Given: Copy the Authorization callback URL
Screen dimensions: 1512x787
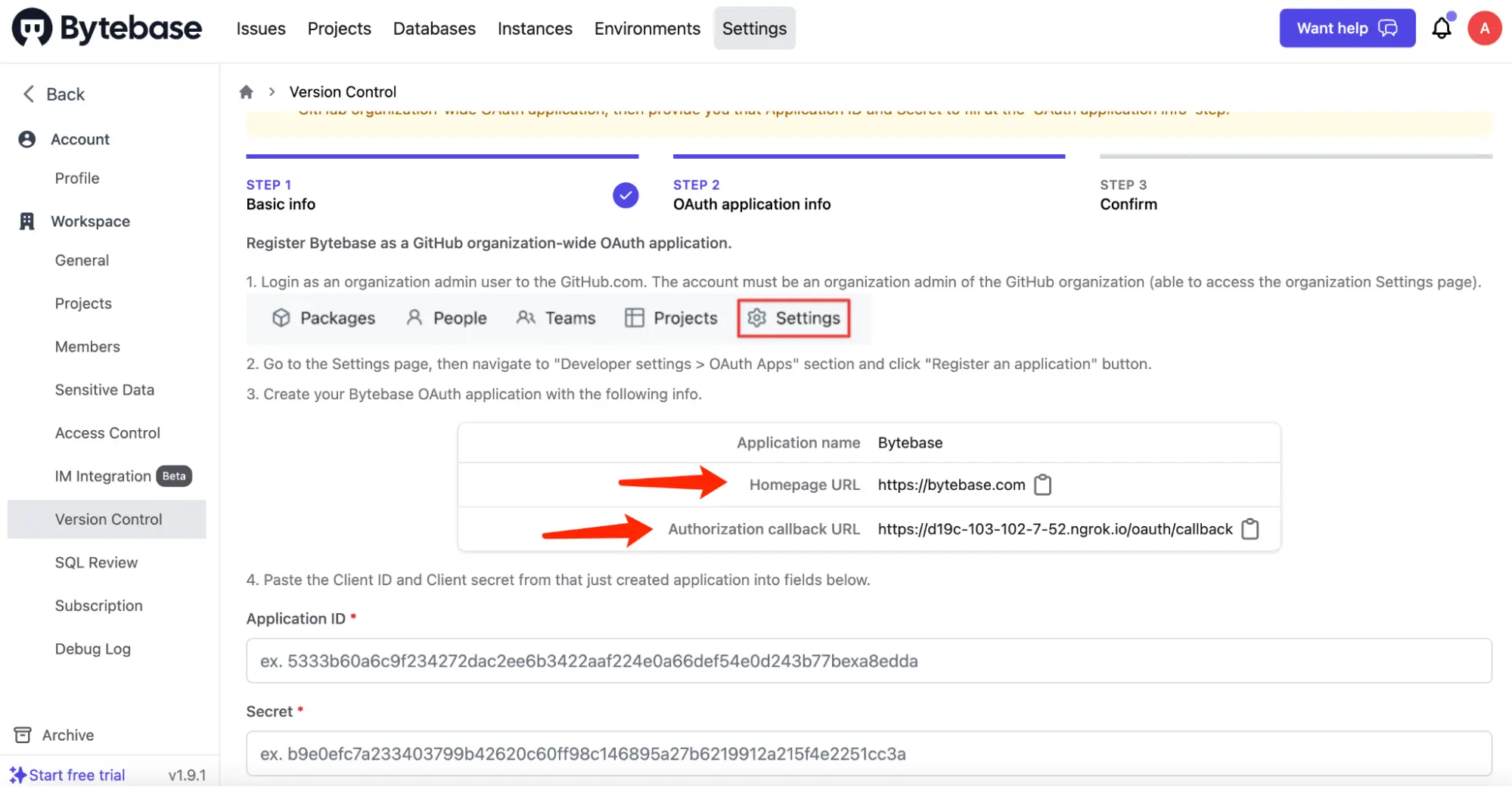Looking at the screenshot, I should [x=1250, y=529].
